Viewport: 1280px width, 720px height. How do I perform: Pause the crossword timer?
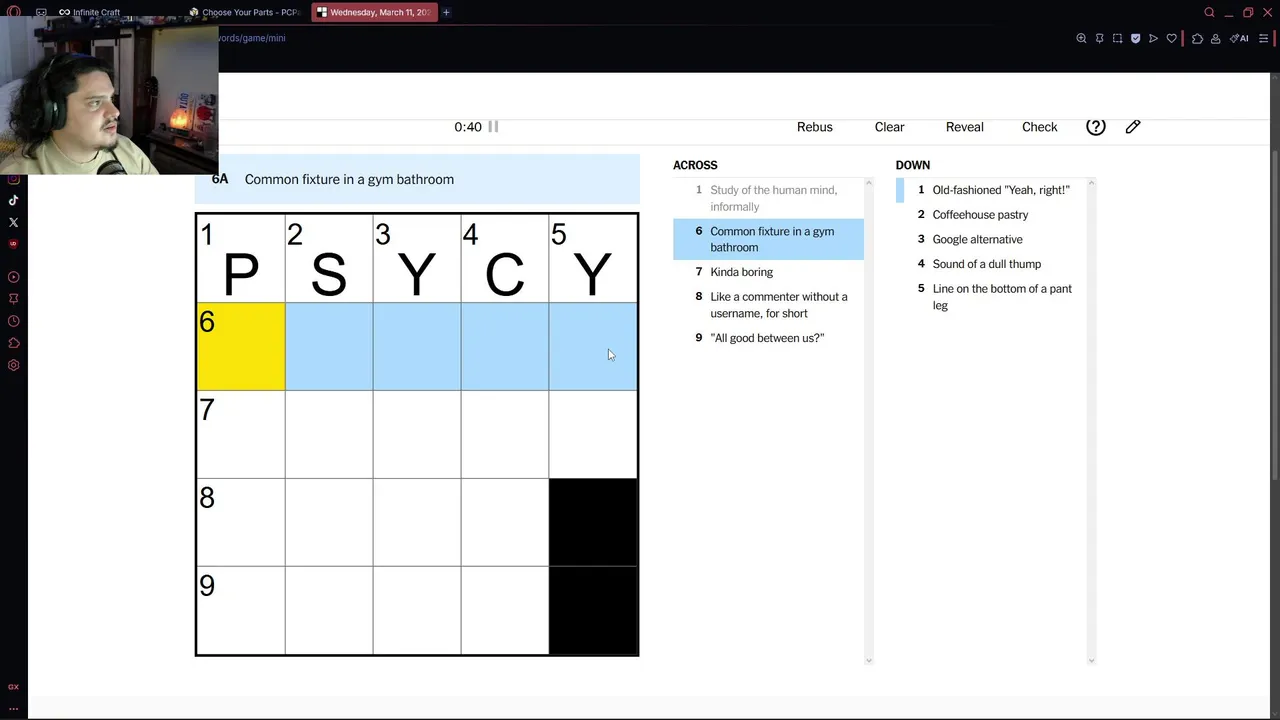click(493, 127)
